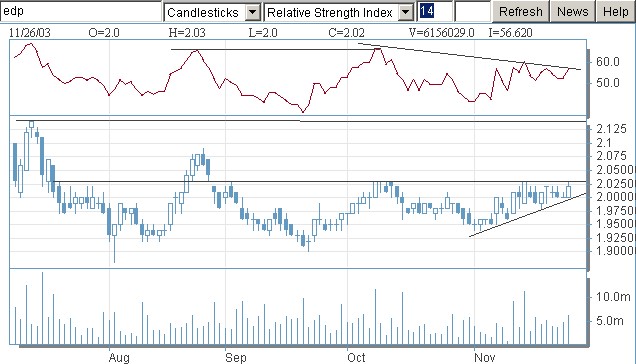The image size is (636, 364).
Task: Open the News button
Action: click(572, 11)
